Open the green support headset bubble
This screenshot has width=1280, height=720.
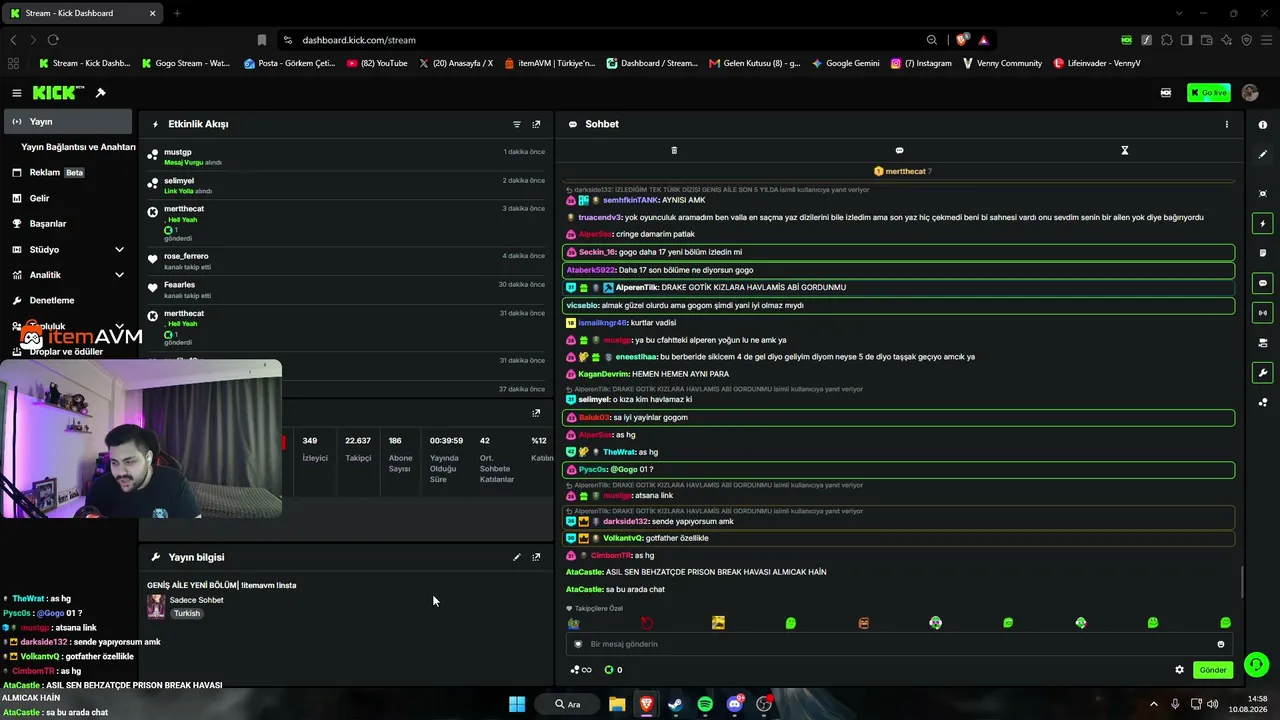[x=1257, y=664]
